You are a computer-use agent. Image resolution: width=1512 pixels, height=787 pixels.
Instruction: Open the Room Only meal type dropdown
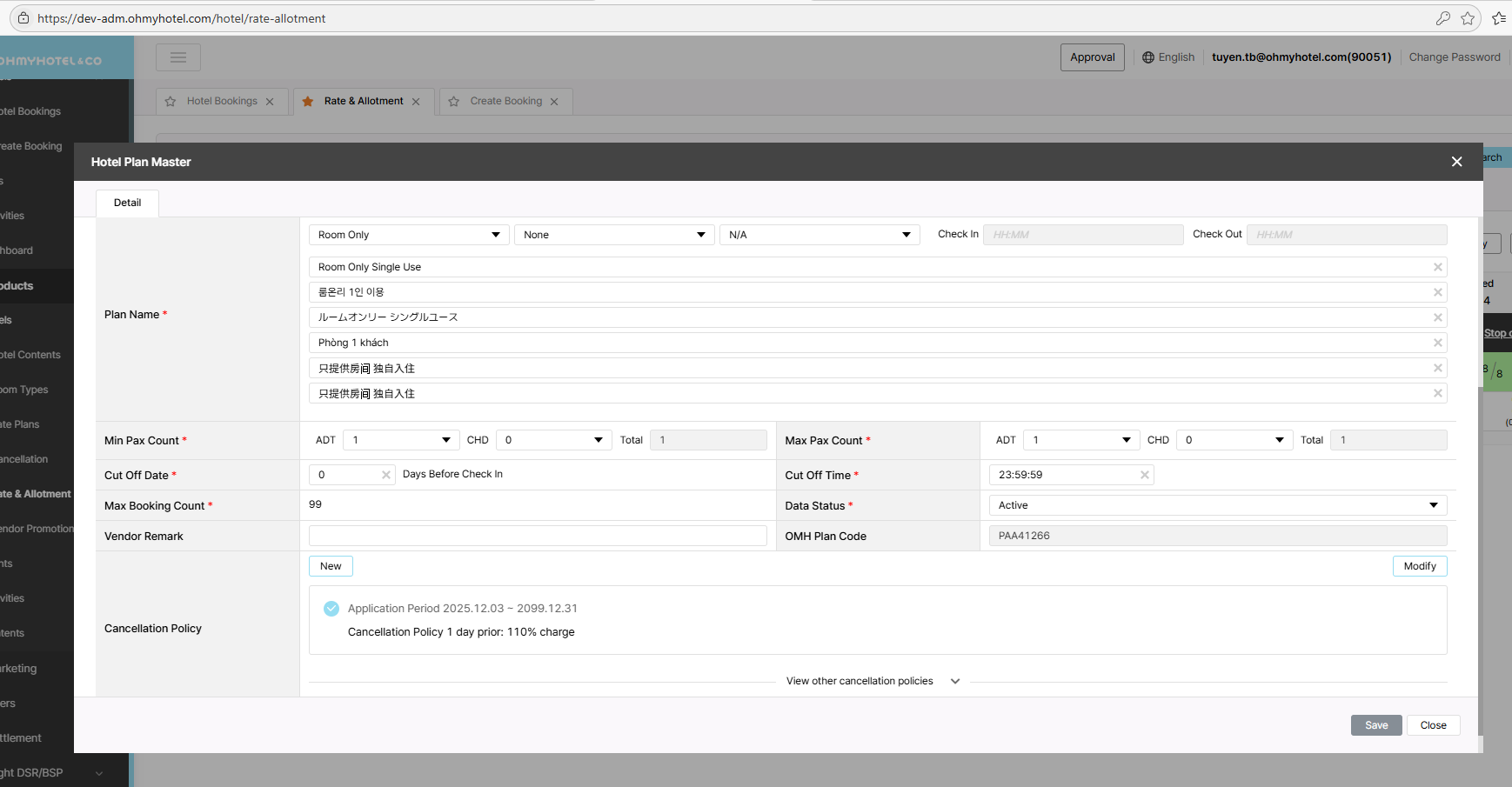(408, 235)
